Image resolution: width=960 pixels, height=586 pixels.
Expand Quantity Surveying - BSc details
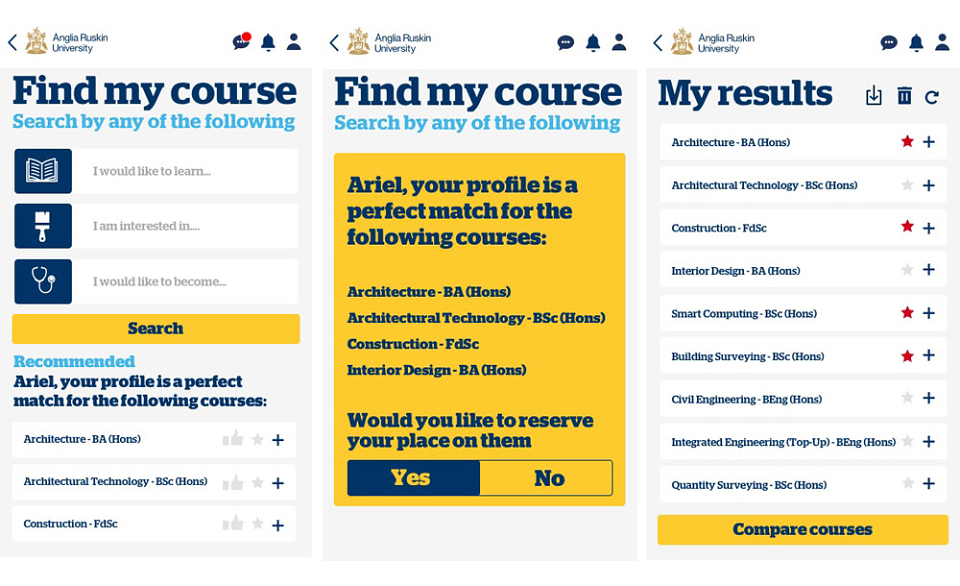tap(929, 484)
